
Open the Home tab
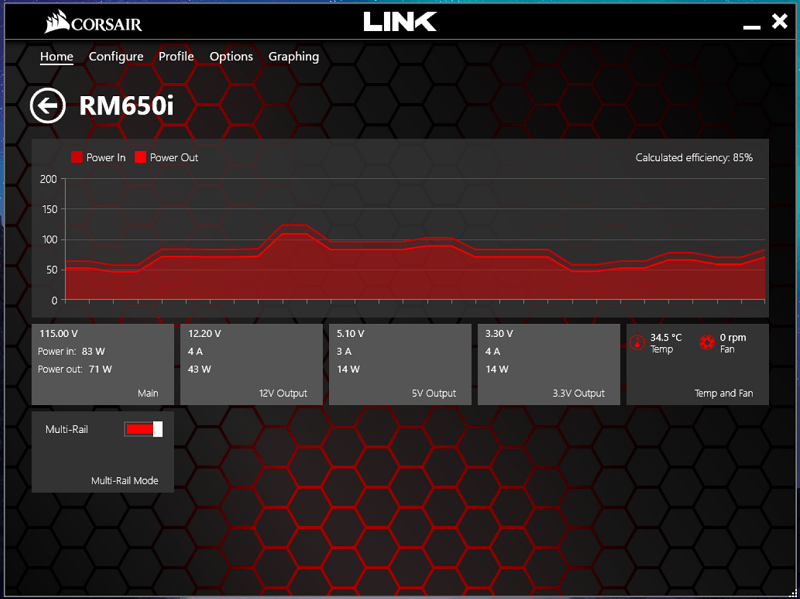pyautogui.click(x=57, y=57)
